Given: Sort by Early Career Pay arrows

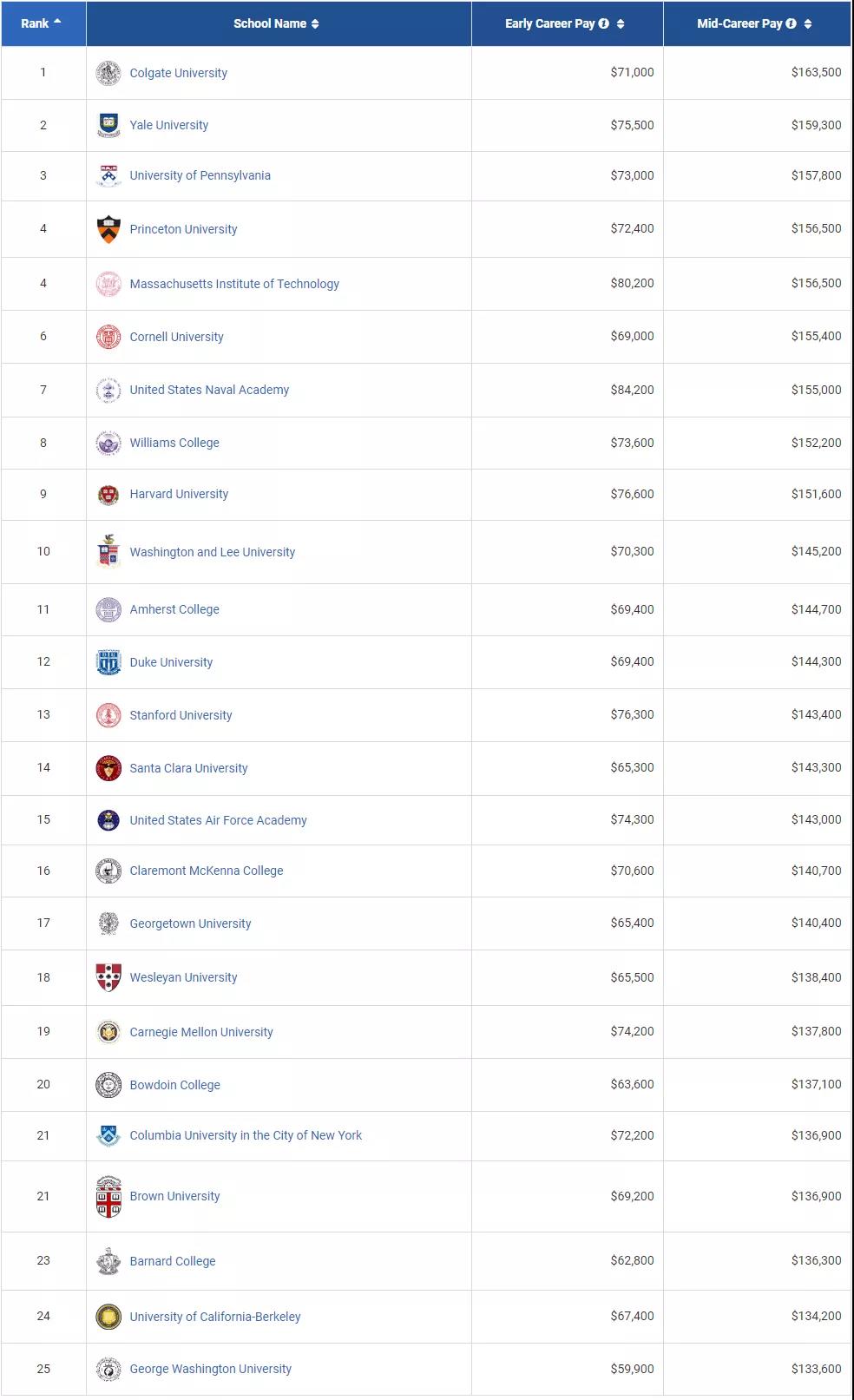Looking at the screenshot, I should click(x=621, y=24).
